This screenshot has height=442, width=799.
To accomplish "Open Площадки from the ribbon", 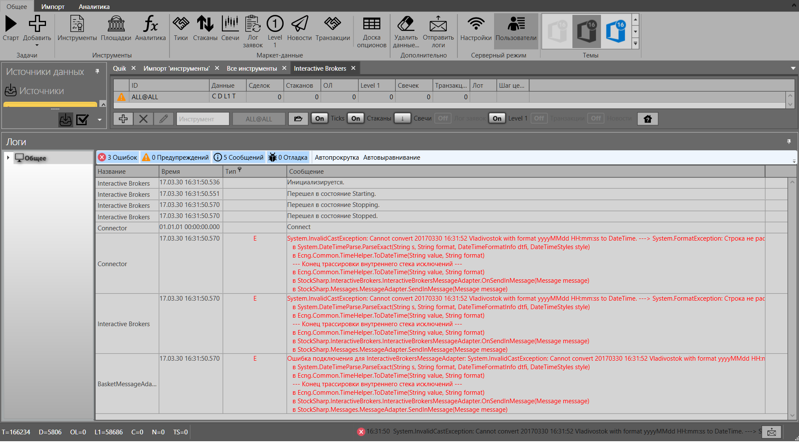I will [x=116, y=28].
